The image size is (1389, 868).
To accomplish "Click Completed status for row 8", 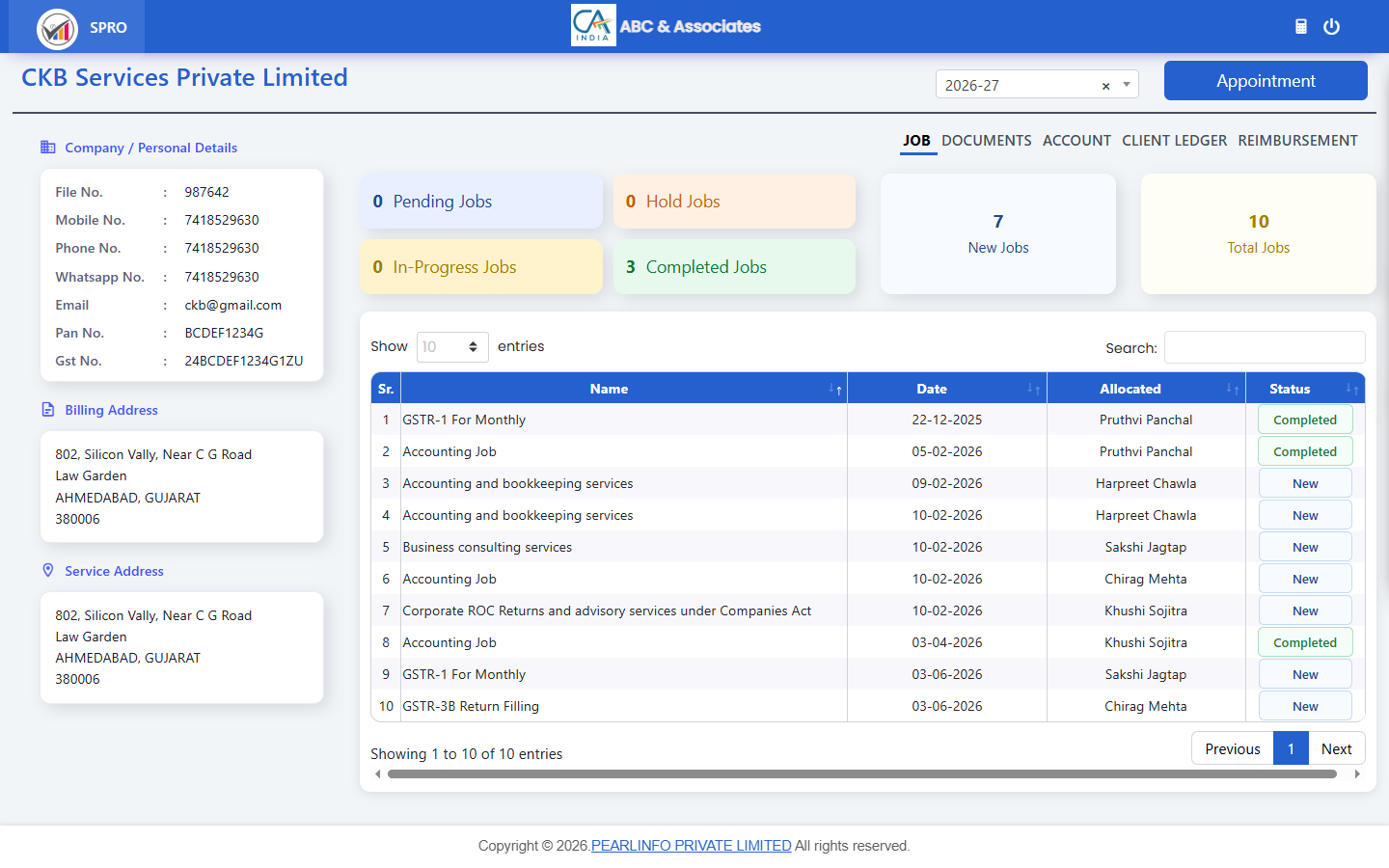I will [1305, 642].
